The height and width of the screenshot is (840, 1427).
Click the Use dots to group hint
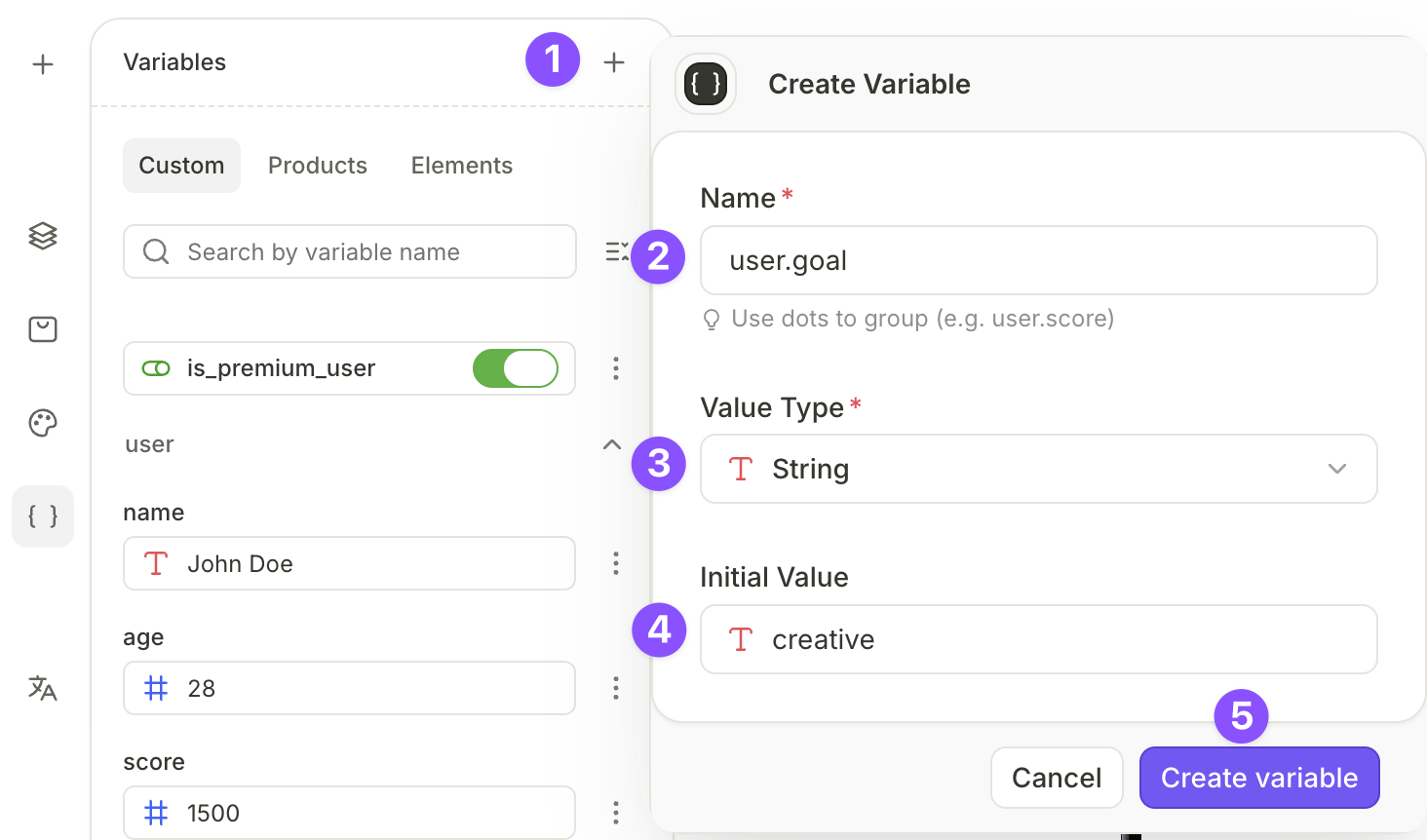tap(922, 319)
